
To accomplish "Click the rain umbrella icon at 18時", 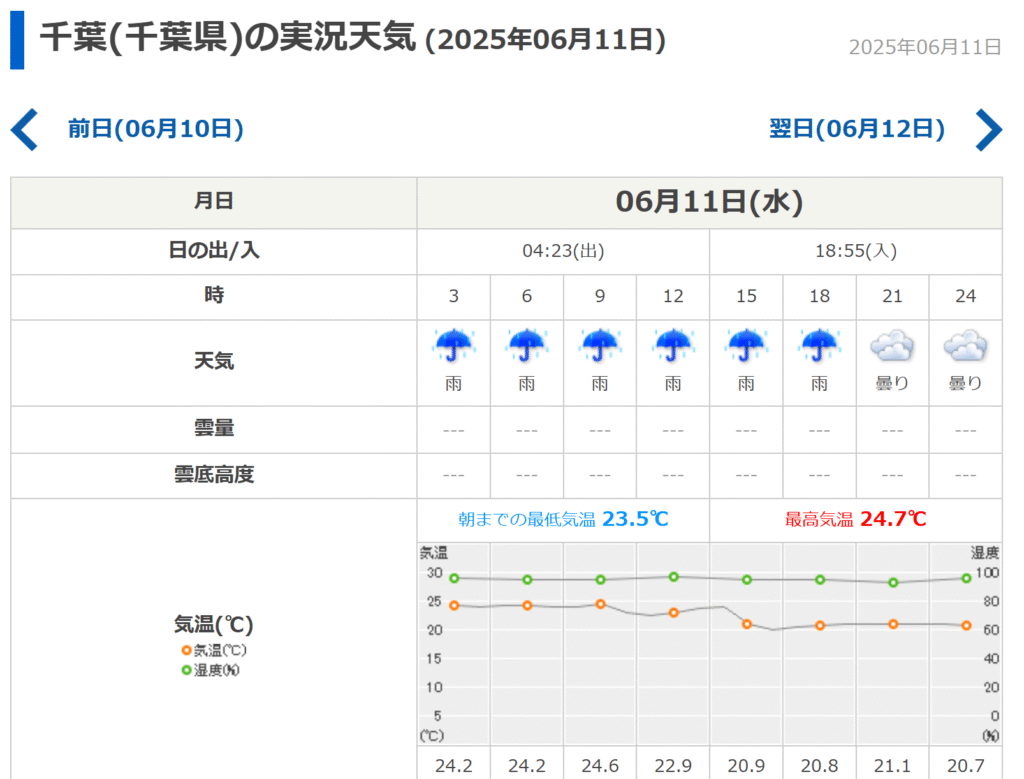I will click(819, 345).
